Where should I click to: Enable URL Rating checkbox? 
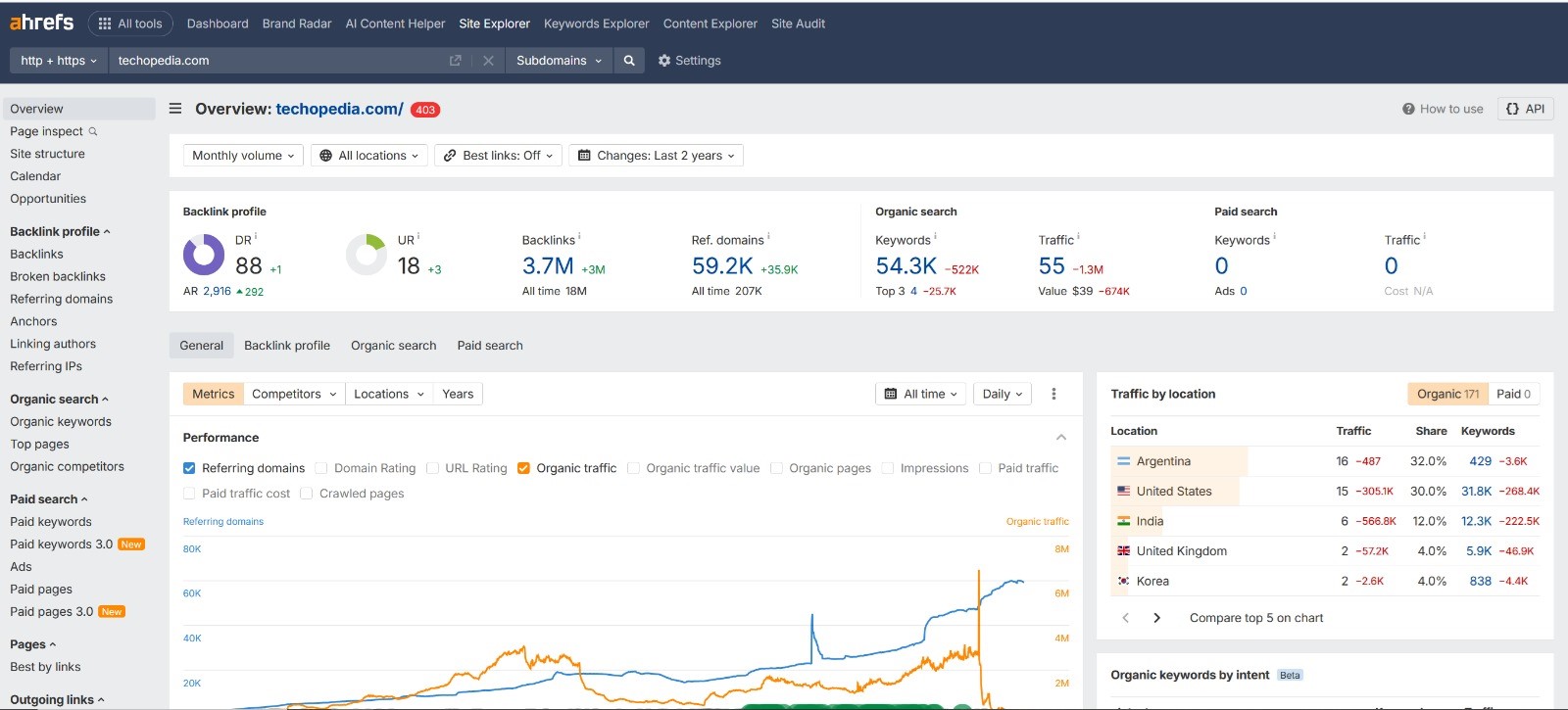point(432,468)
